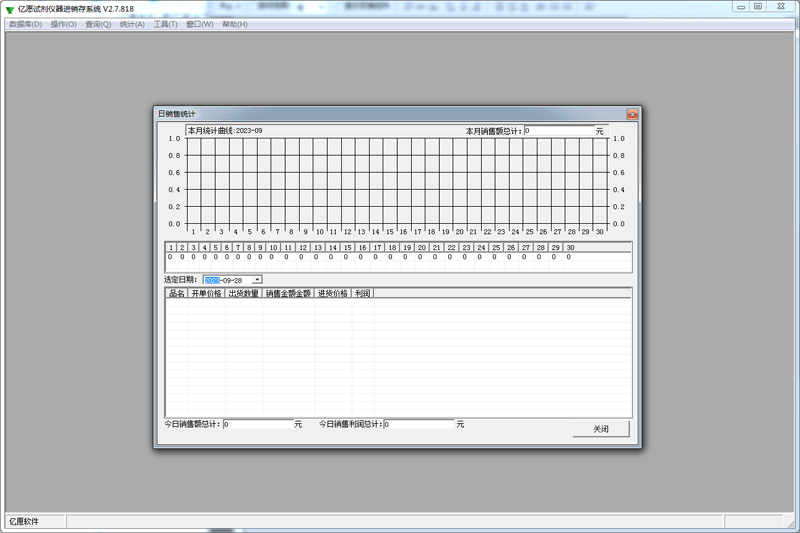Click the 0 value under day 12

[x=301, y=257]
